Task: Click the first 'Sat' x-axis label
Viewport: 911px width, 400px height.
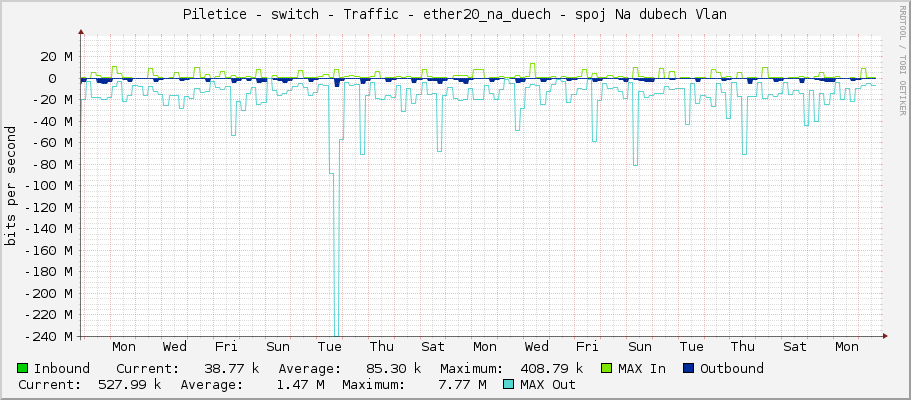Action: 433,347
